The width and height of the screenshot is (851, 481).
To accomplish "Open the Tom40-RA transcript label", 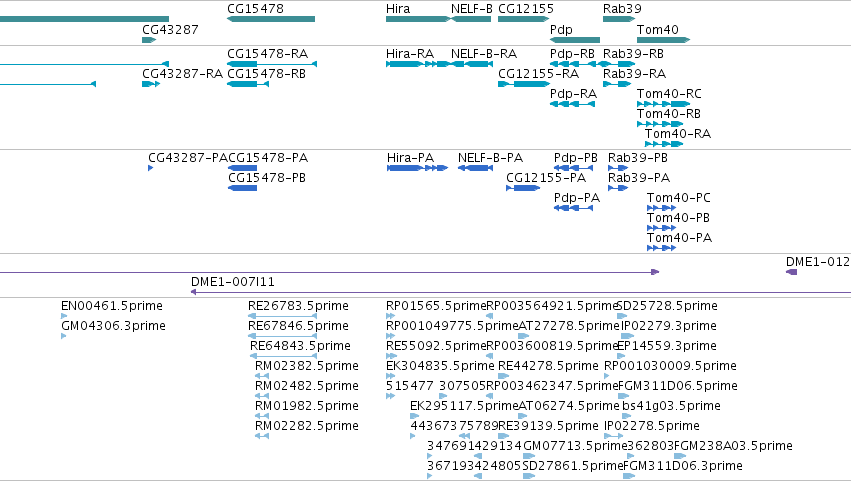I will coord(678,134).
